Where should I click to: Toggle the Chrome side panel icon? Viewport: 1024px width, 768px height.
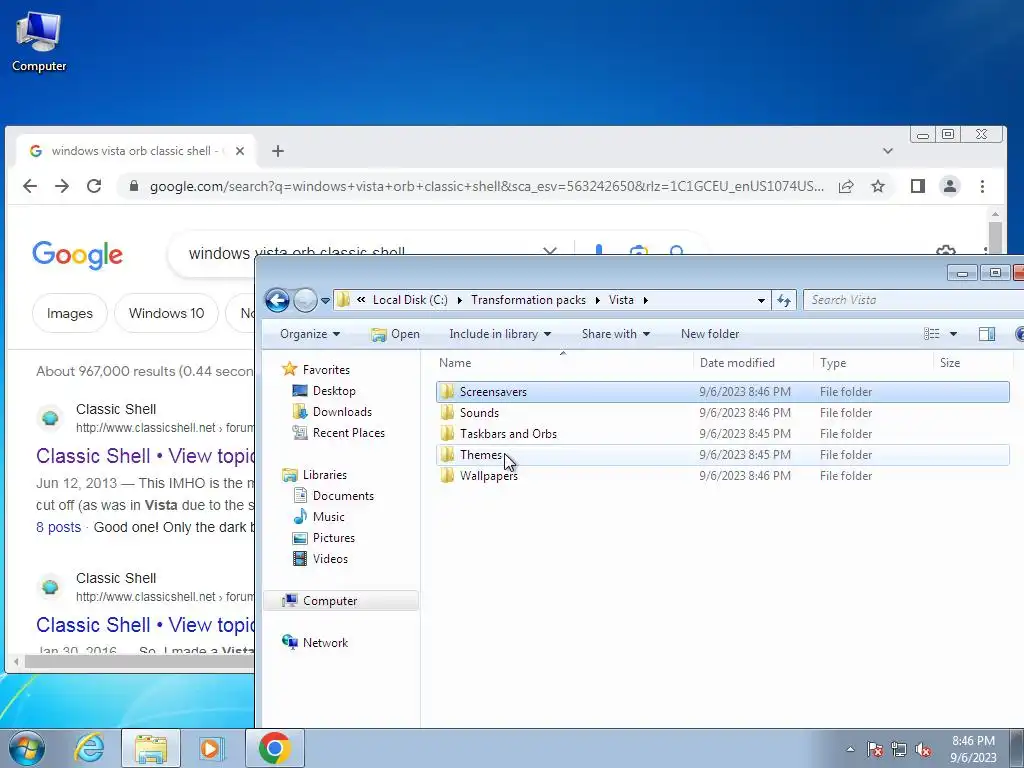(918, 186)
